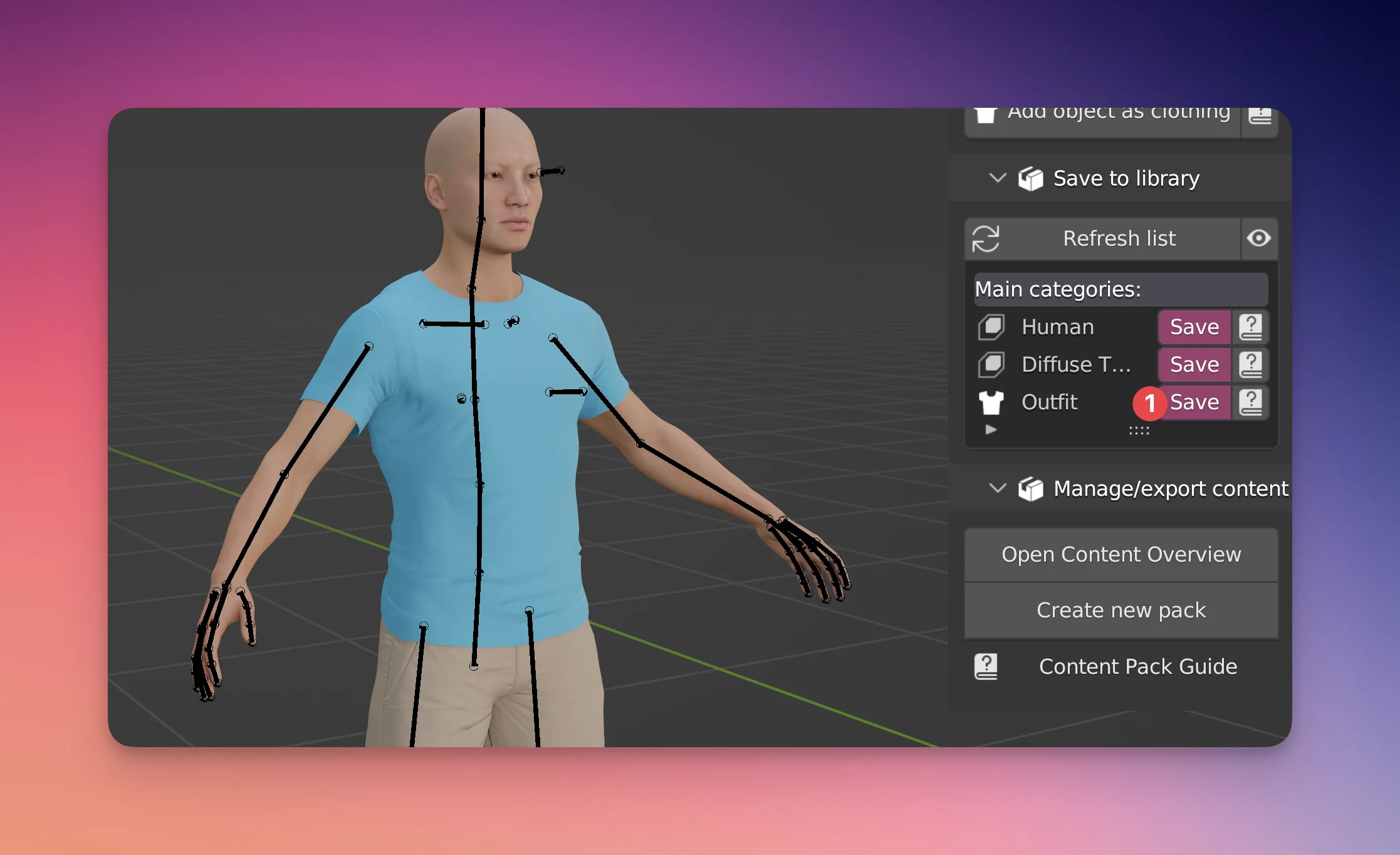Click the Outfit t-shirt icon
Screen dimensions: 1400x855
pyautogui.click(x=991, y=402)
